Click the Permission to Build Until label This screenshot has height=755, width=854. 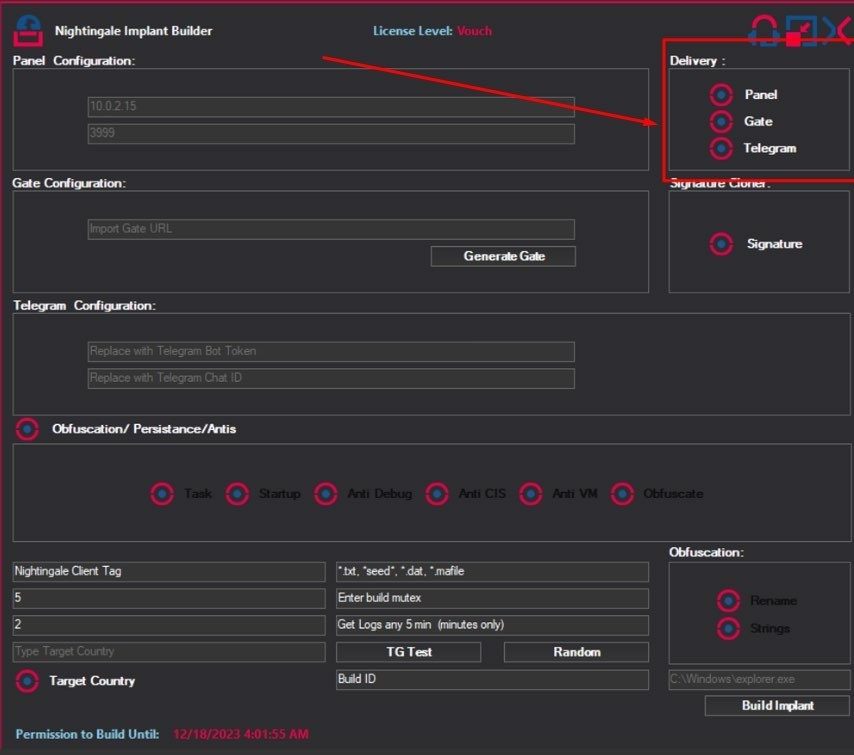tap(87, 734)
